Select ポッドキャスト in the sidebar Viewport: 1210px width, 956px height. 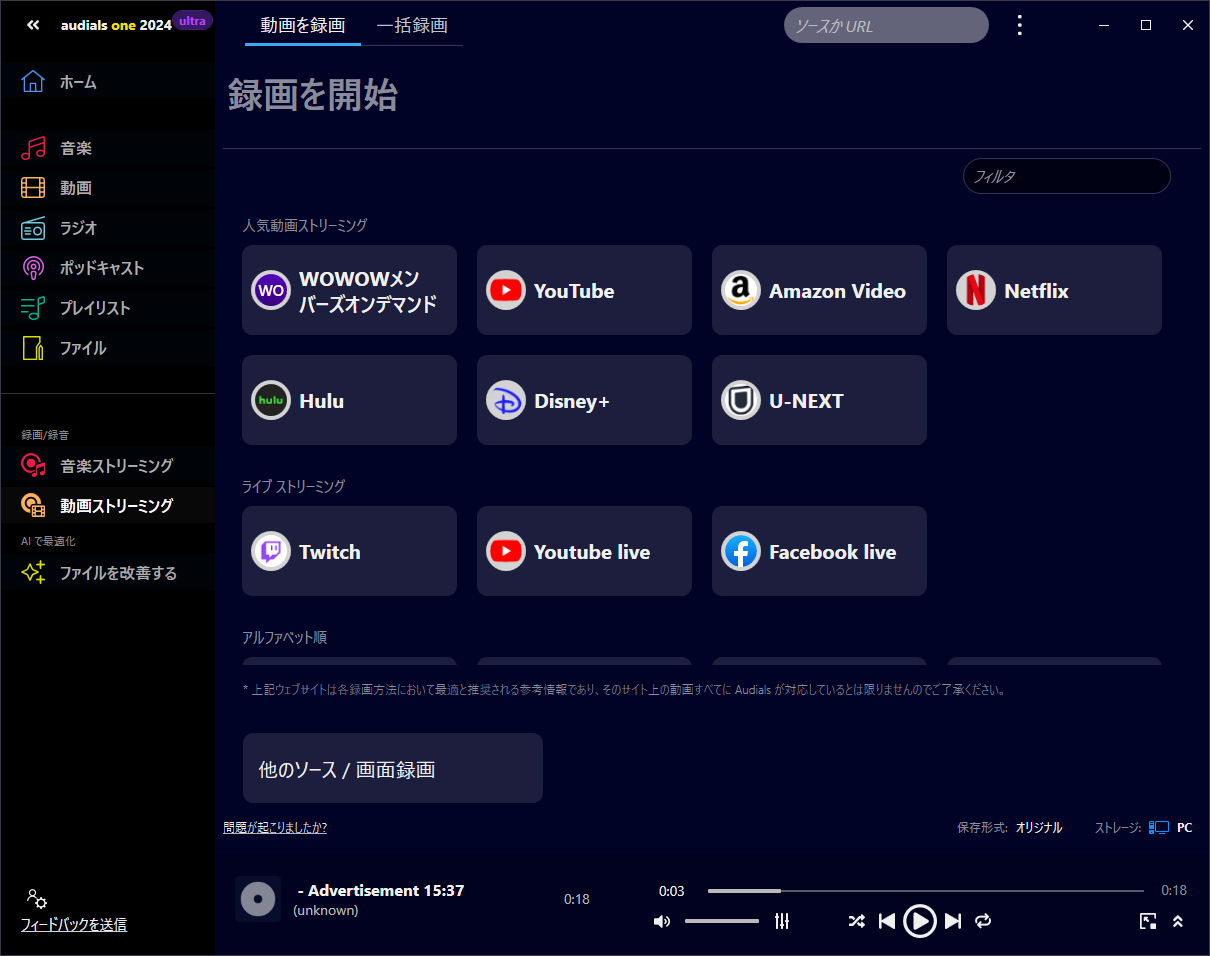click(x=107, y=268)
